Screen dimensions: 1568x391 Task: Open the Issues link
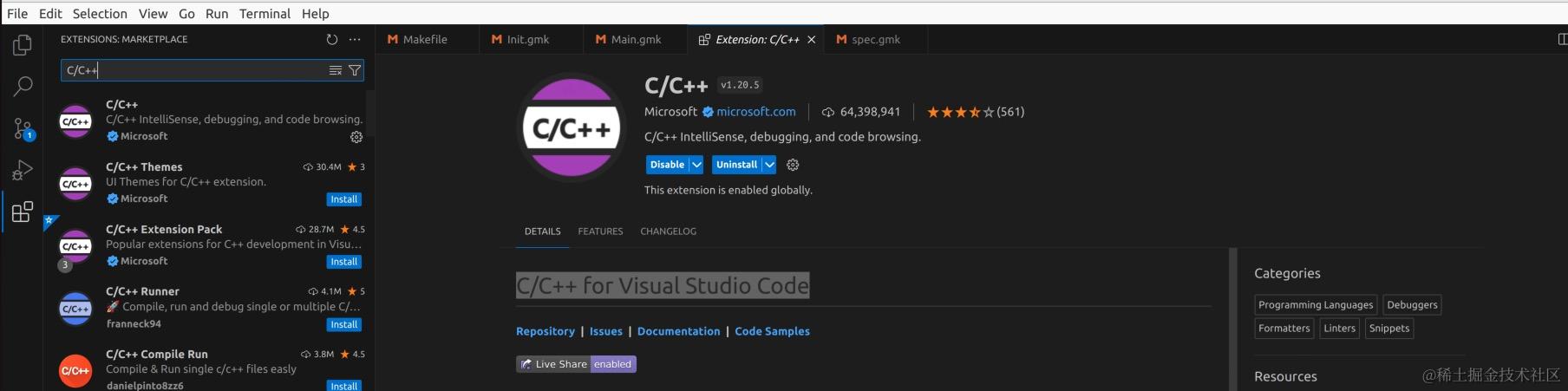click(605, 331)
